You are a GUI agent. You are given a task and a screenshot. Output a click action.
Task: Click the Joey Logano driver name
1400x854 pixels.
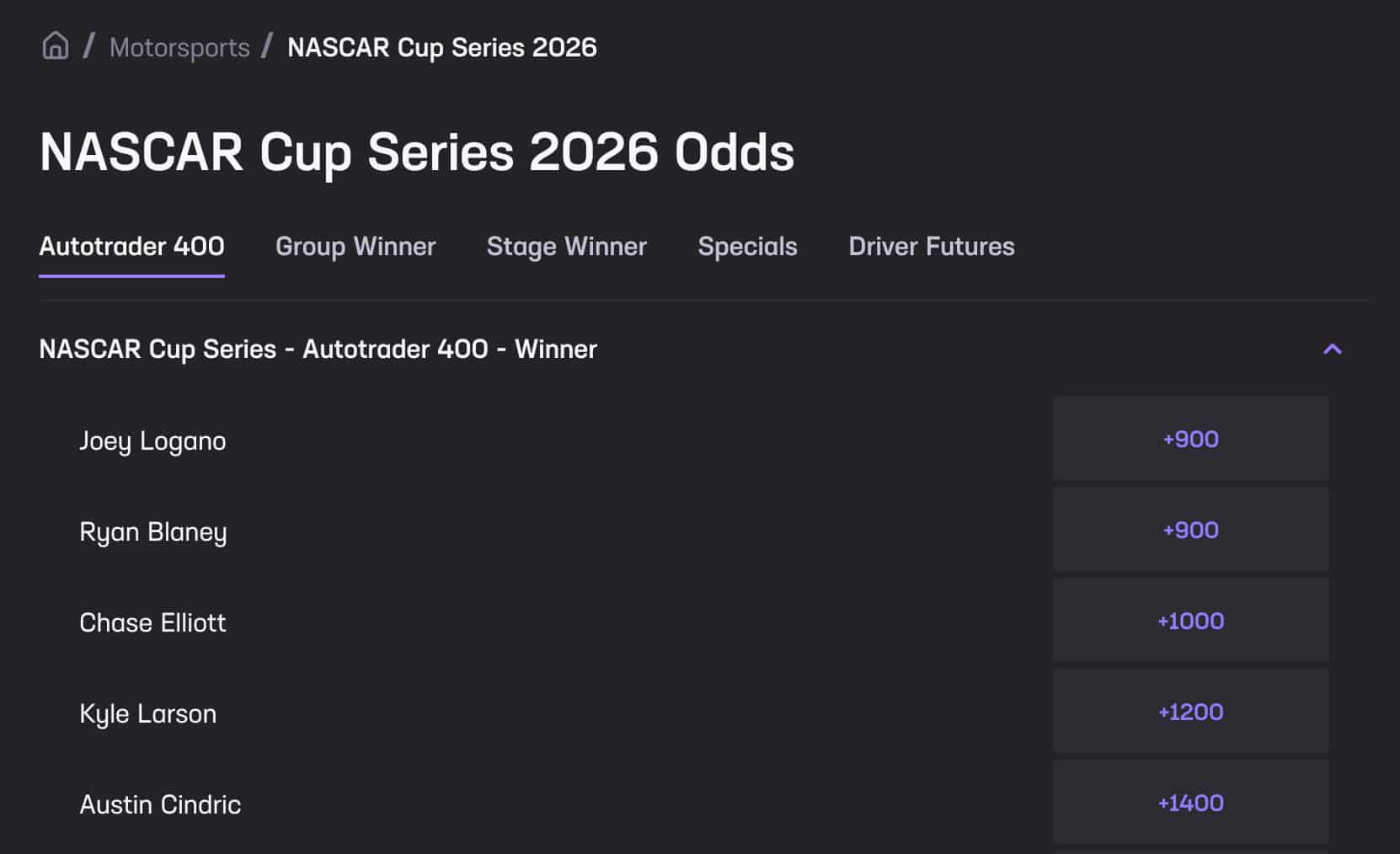pos(152,440)
